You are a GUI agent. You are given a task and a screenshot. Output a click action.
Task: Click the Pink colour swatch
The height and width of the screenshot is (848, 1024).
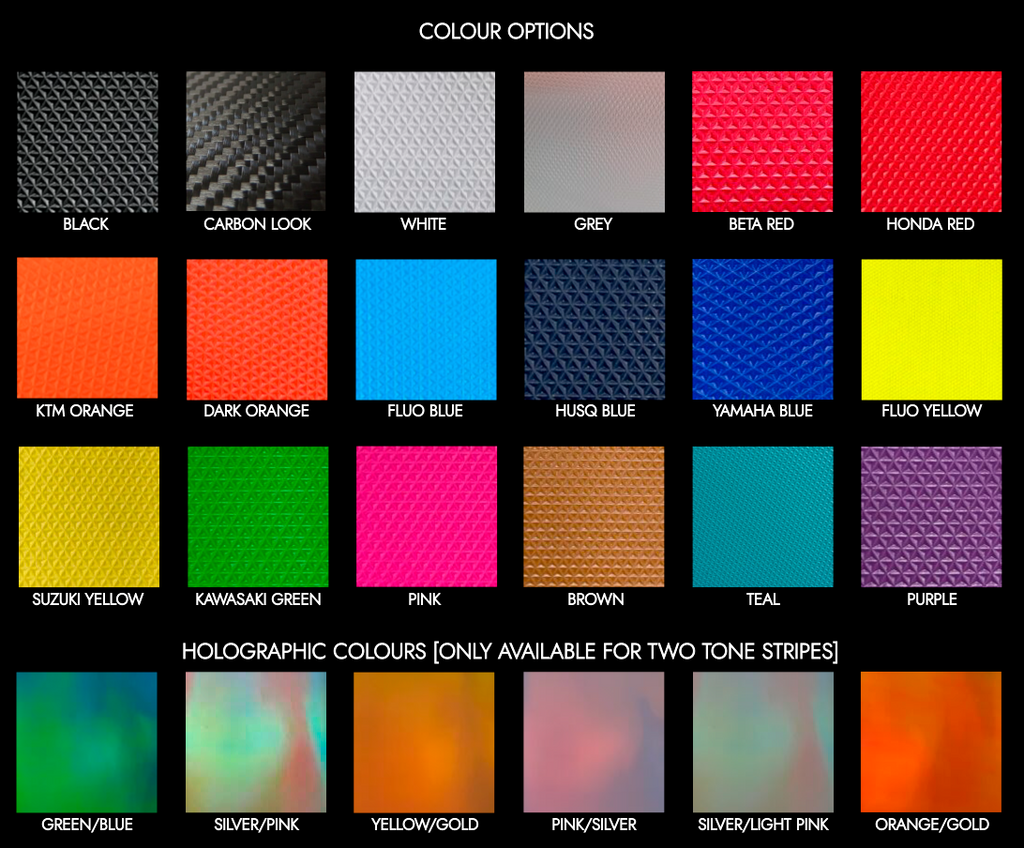[x=426, y=517]
